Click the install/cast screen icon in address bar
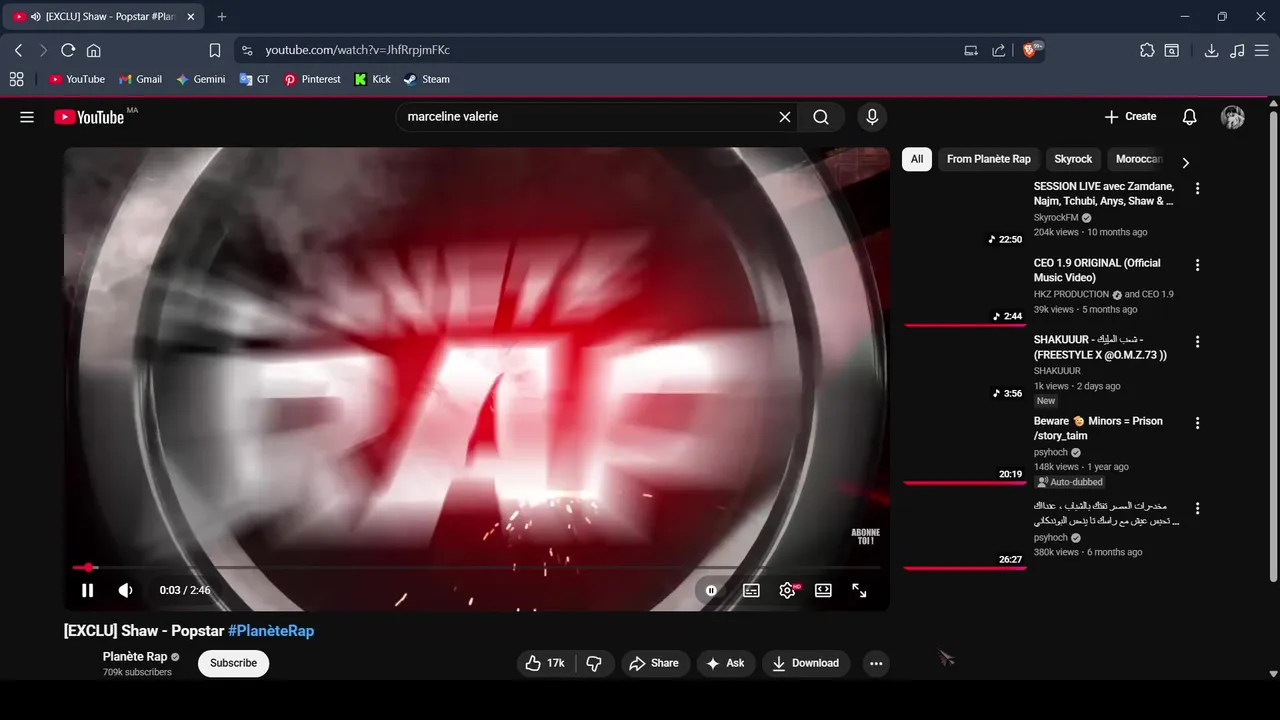The height and width of the screenshot is (720, 1280). 971,50
